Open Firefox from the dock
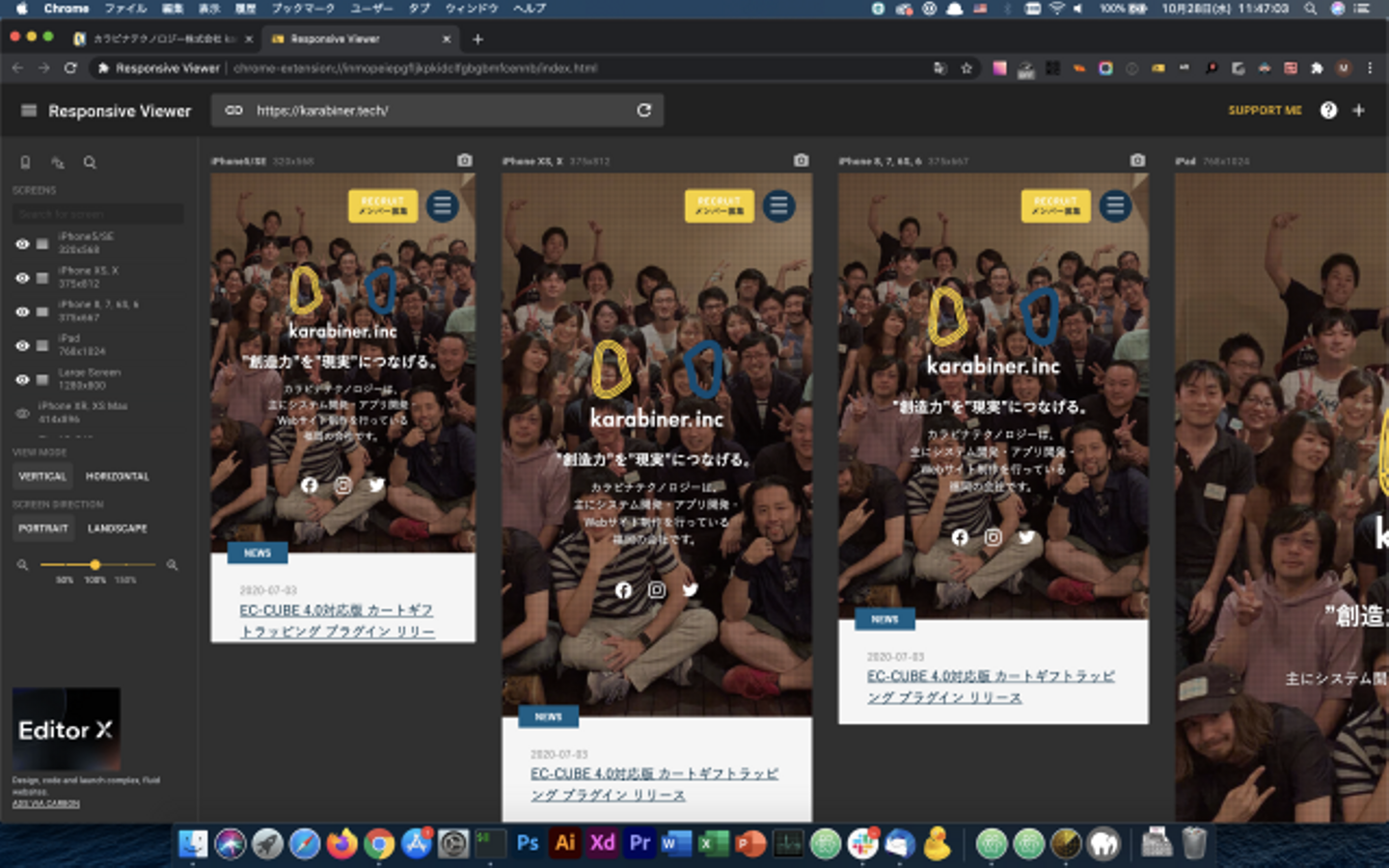Image resolution: width=1389 pixels, height=868 pixels. pos(341,844)
